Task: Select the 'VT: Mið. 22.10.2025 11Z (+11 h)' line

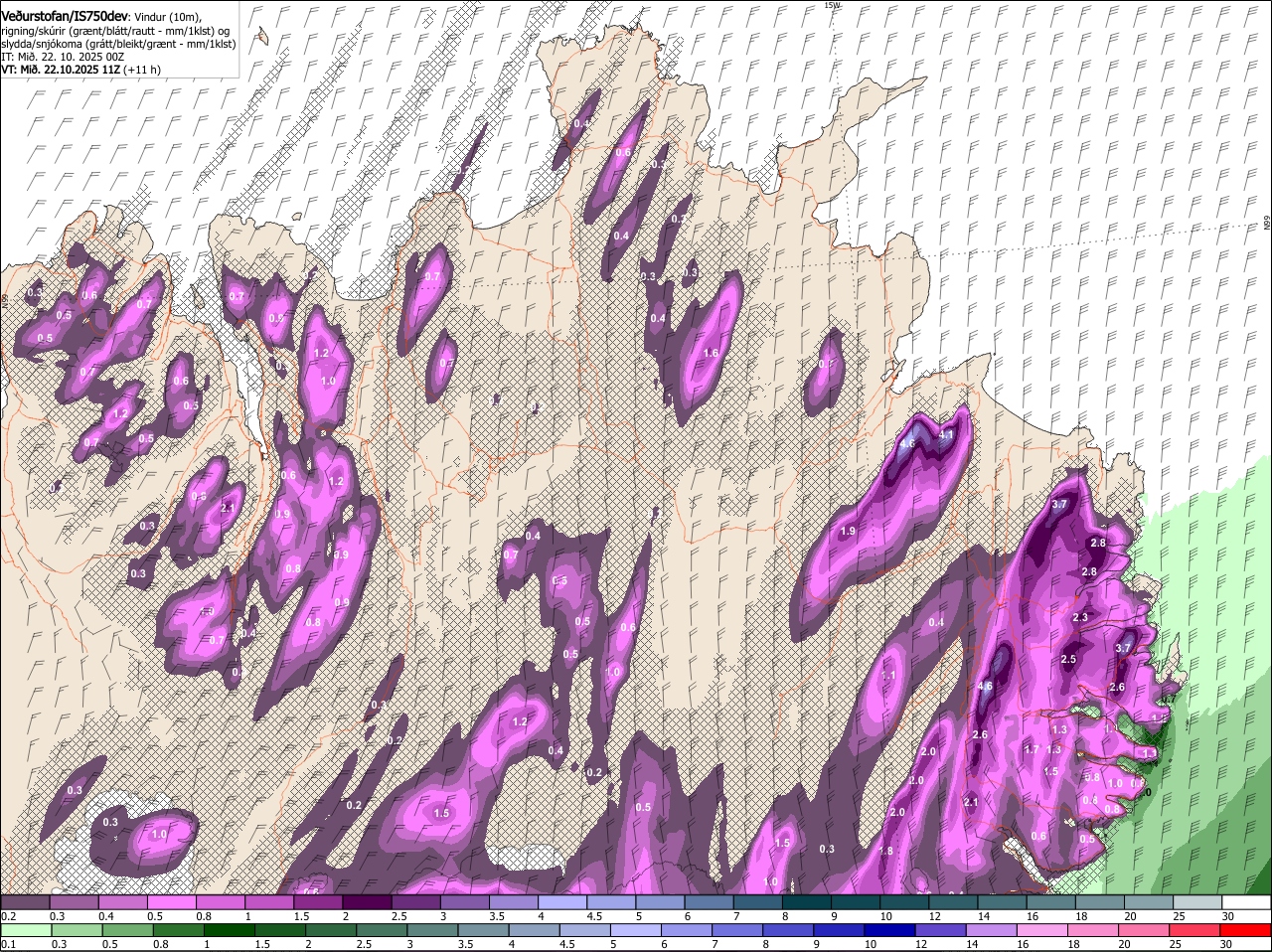Action: (80, 70)
